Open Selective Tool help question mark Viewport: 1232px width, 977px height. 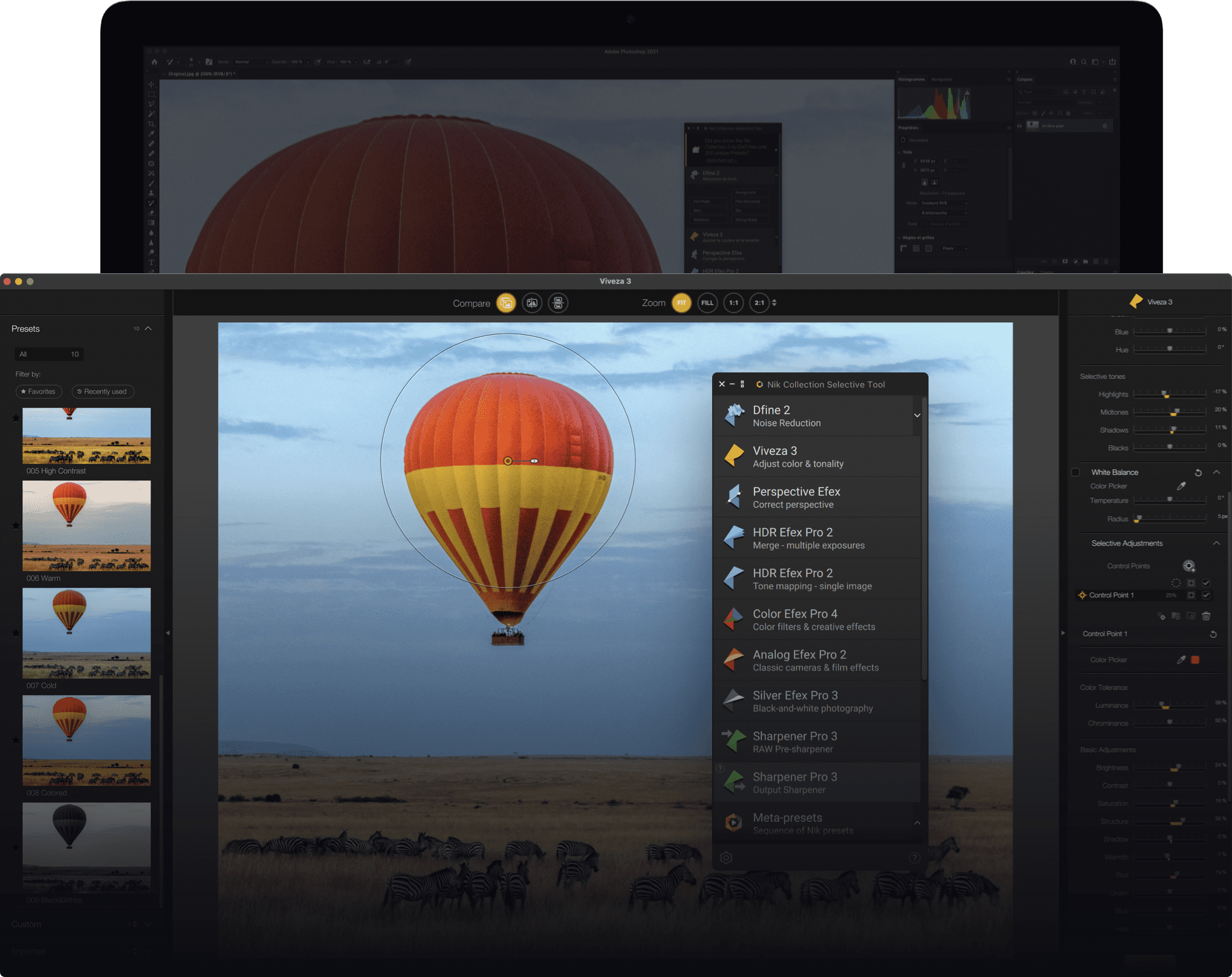pos(915,857)
